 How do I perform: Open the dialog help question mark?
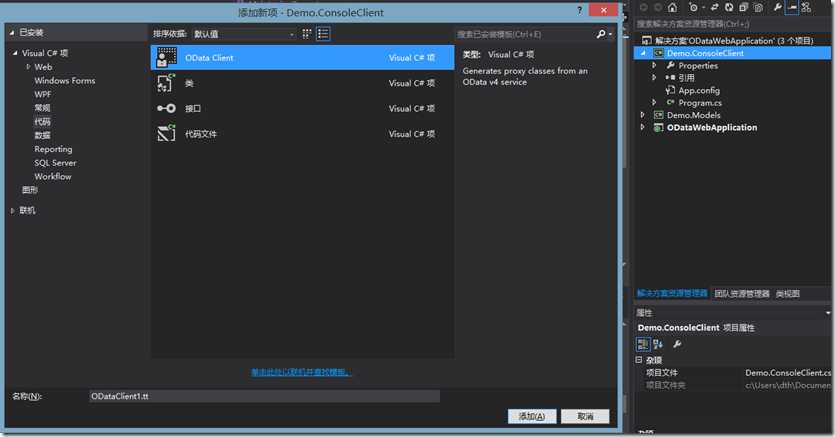[x=579, y=11]
